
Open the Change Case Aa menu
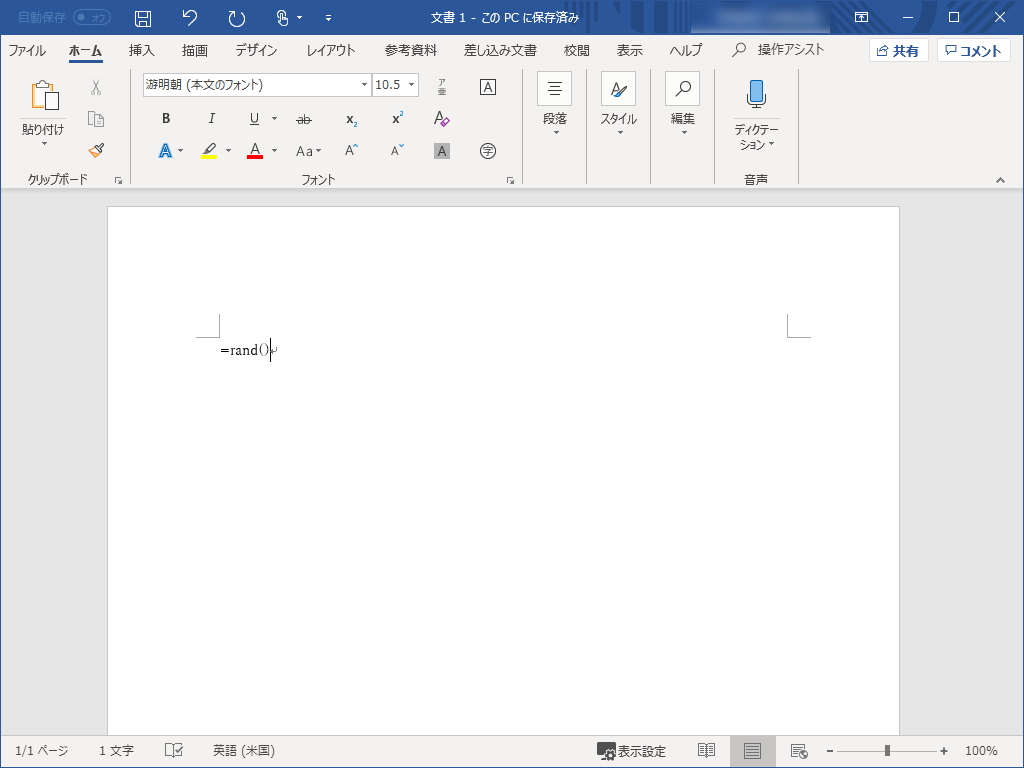(x=308, y=151)
